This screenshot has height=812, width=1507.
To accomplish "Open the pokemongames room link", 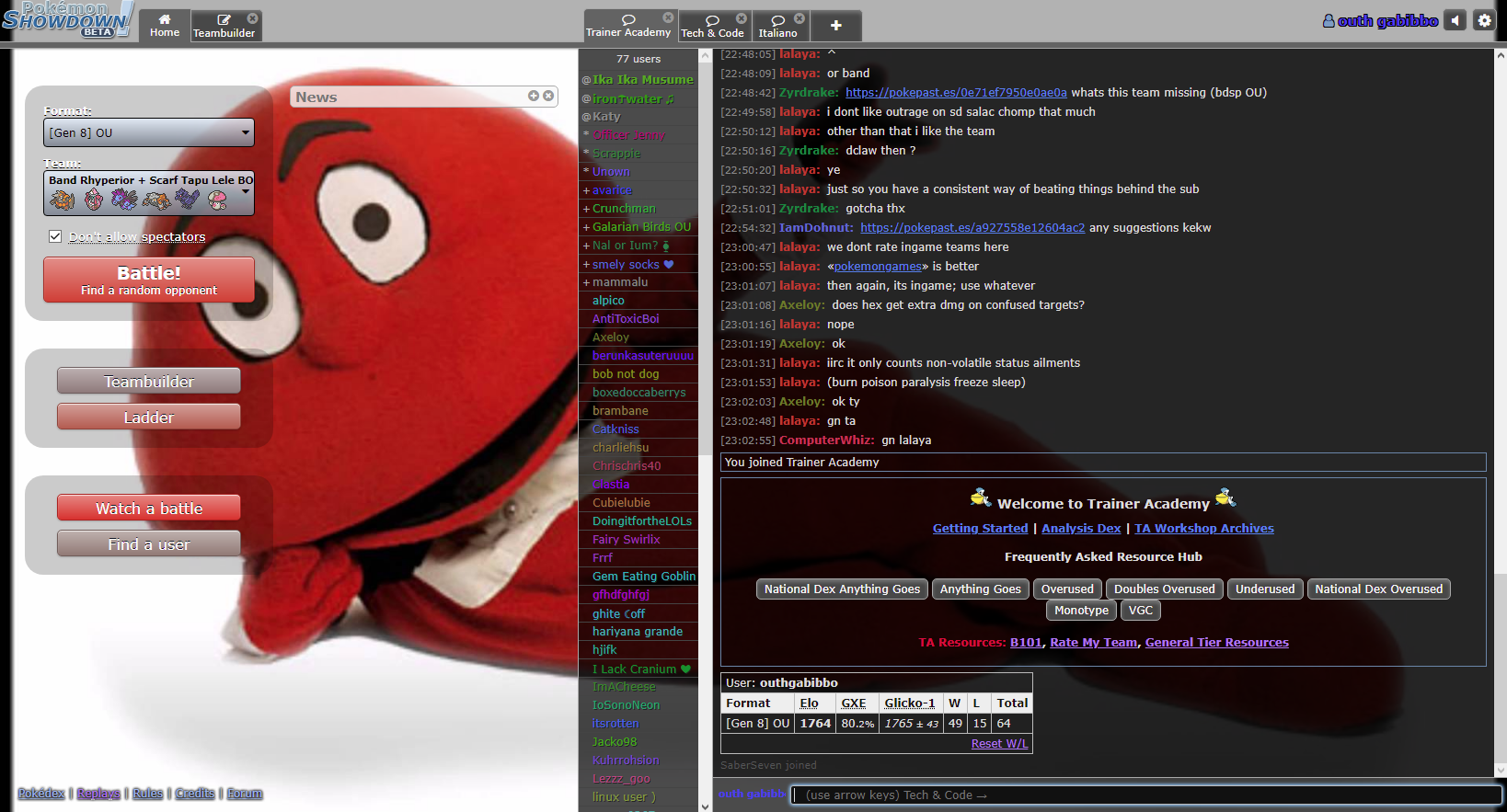I will click(x=878, y=266).
